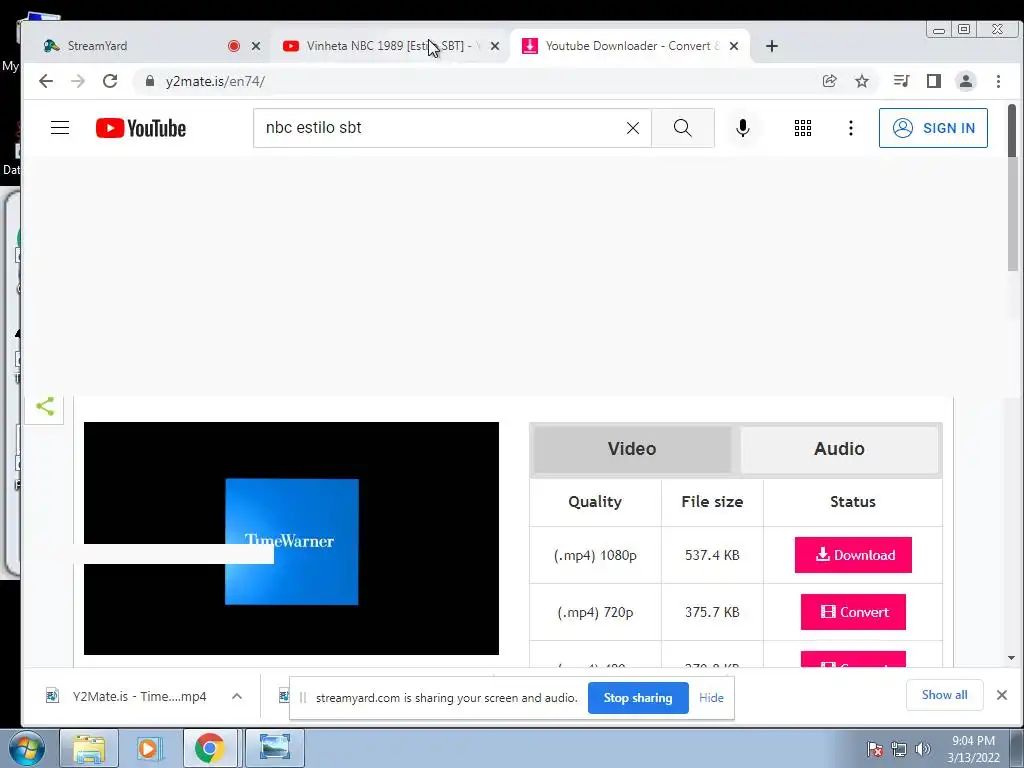
Task: Open Chrome's three-dot menu
Action: coord(998,81)
